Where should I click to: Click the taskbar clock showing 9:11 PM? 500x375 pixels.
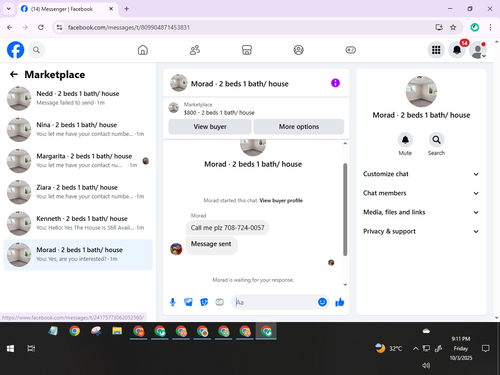coord(461,349)
